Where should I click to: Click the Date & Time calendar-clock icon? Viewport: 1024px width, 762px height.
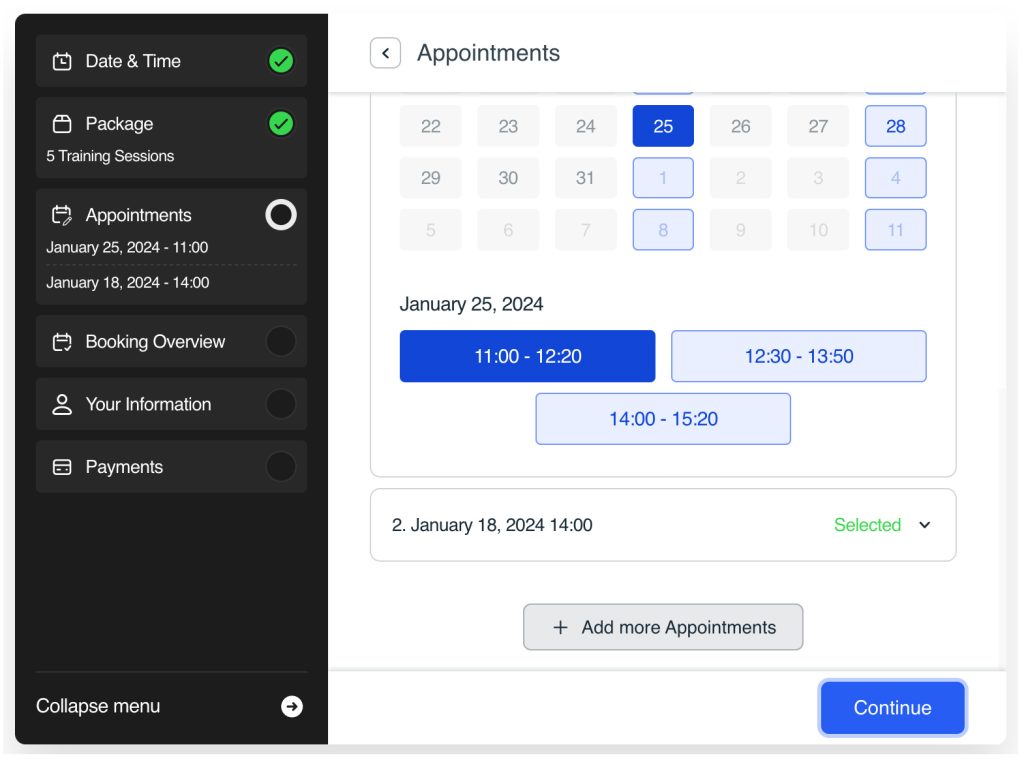tap(62, 61)
